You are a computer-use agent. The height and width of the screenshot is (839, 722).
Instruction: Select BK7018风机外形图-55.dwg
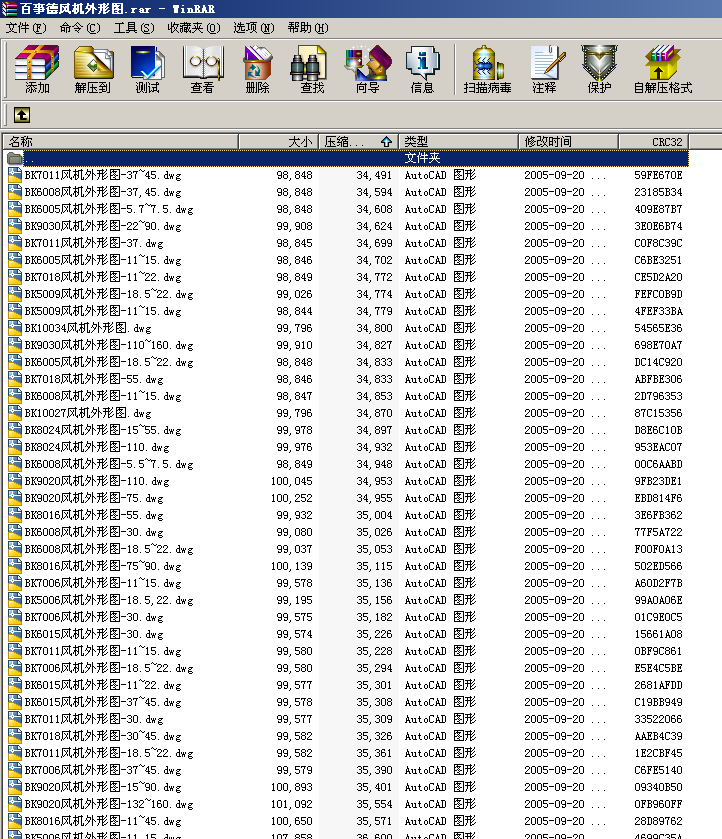pos(94,379)
